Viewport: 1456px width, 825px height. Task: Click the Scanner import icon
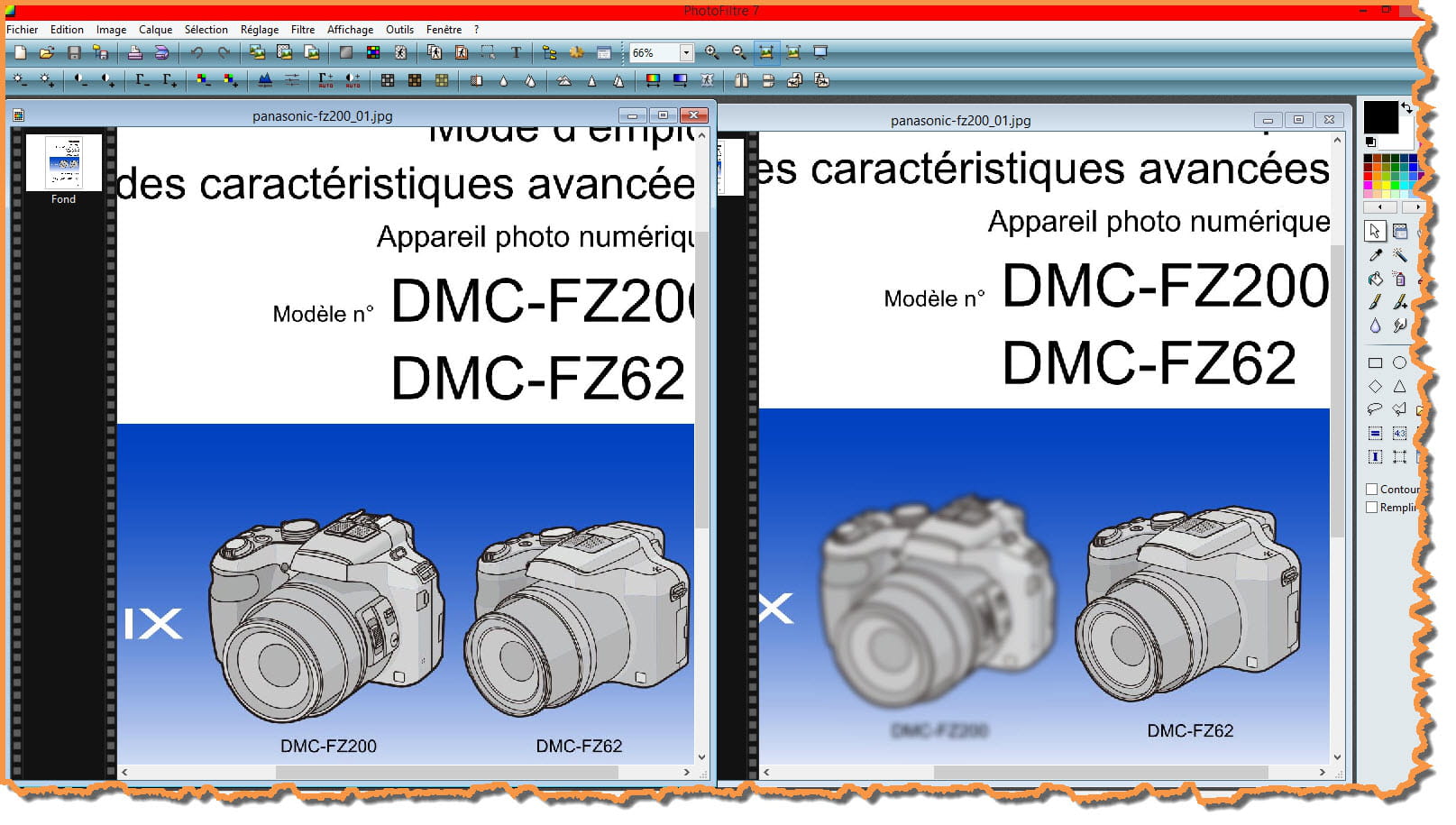coord(161,53)
